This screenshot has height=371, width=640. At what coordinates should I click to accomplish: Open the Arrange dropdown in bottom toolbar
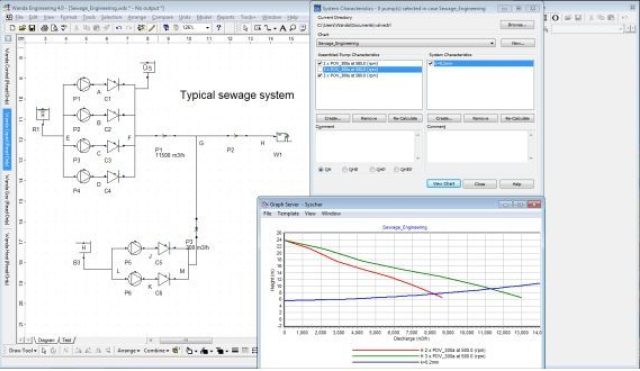(128, 351)
